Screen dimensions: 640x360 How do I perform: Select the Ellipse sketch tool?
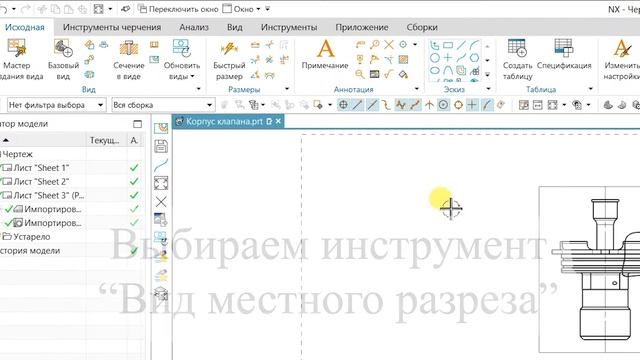click(x=435, y=71)
